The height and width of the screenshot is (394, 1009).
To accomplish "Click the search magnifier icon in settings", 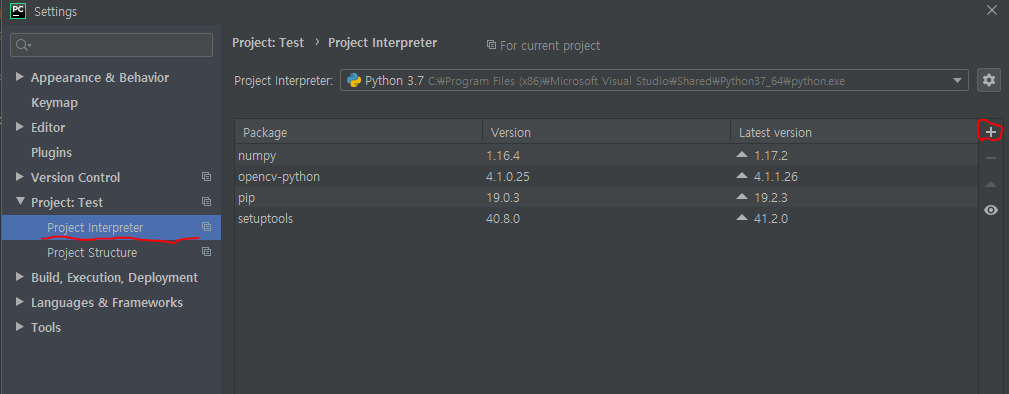I will point(23,45).
